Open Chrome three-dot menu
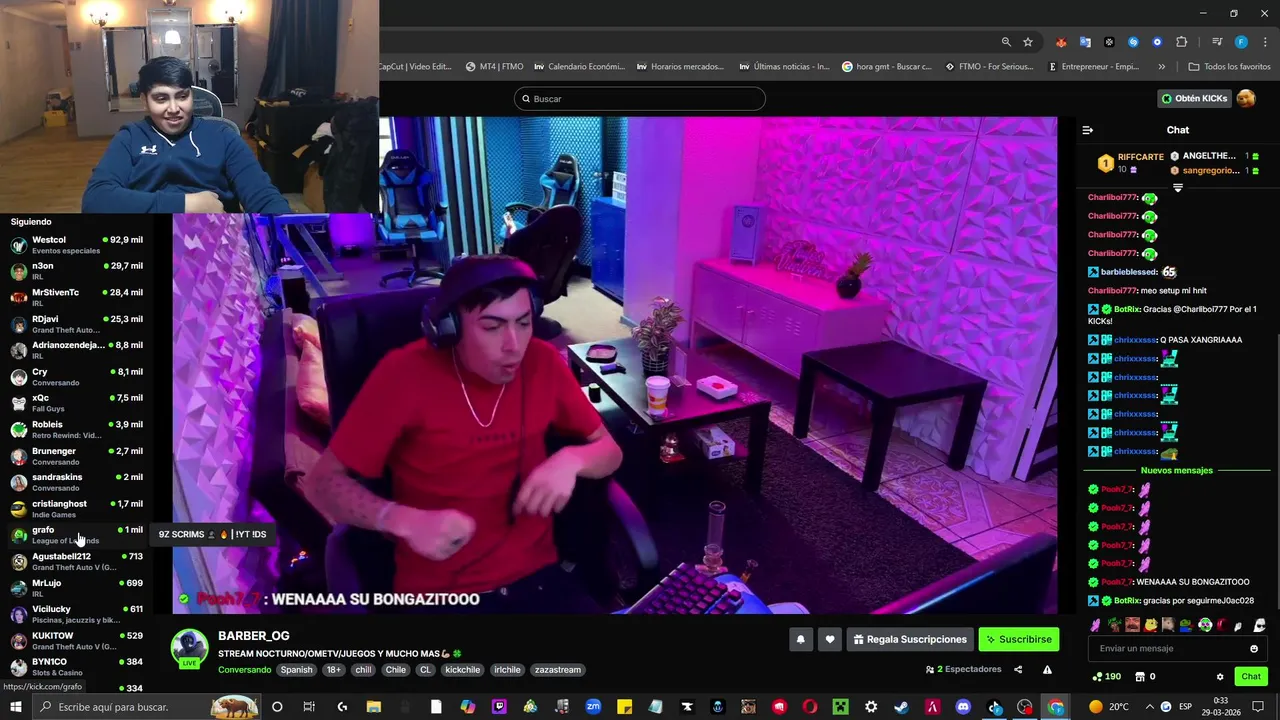The height and width of the screenshot is (720, 1280). pos(1263,42)
